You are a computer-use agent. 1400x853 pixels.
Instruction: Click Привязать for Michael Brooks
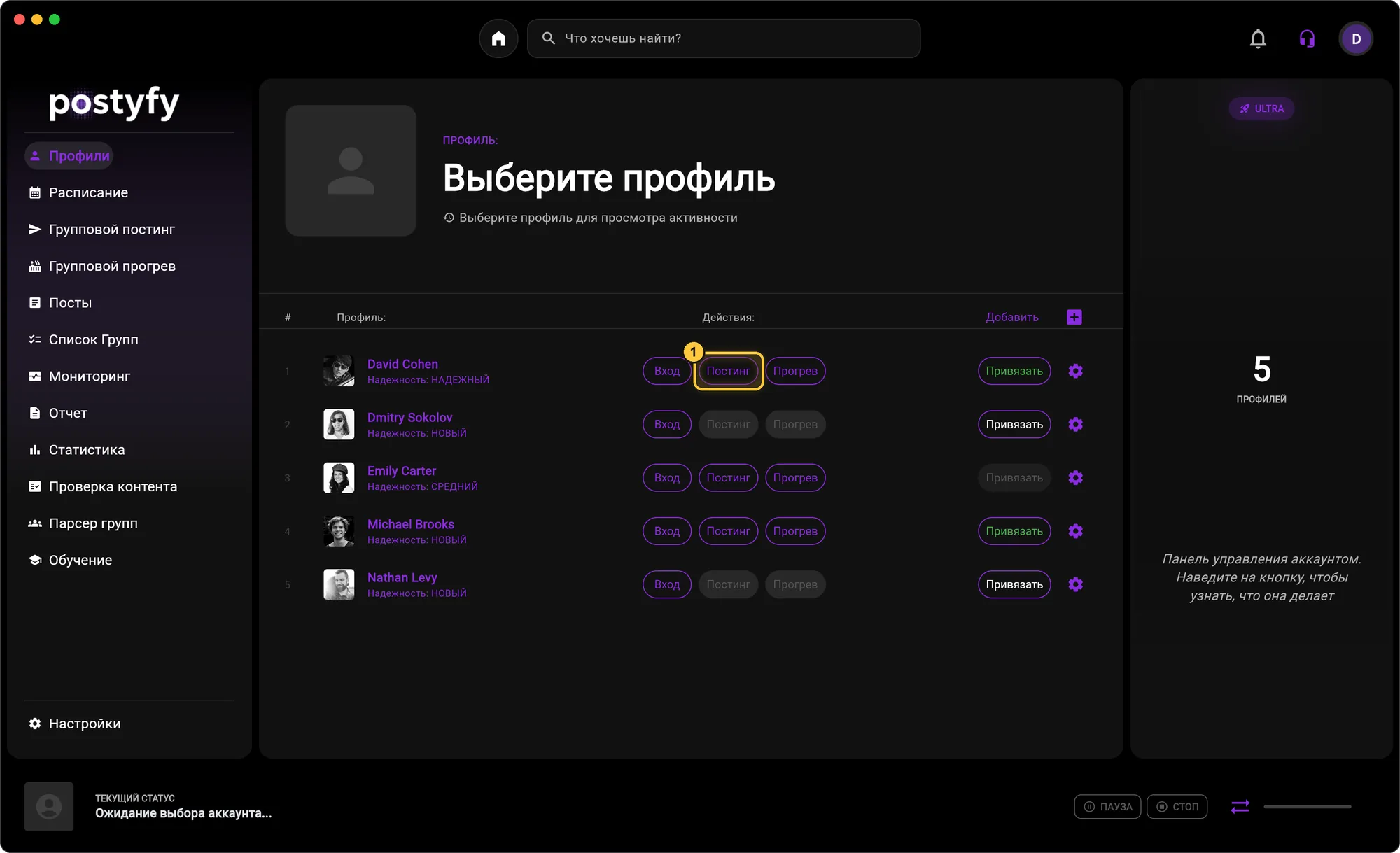pyautogui.click(x=1014, y=531)
